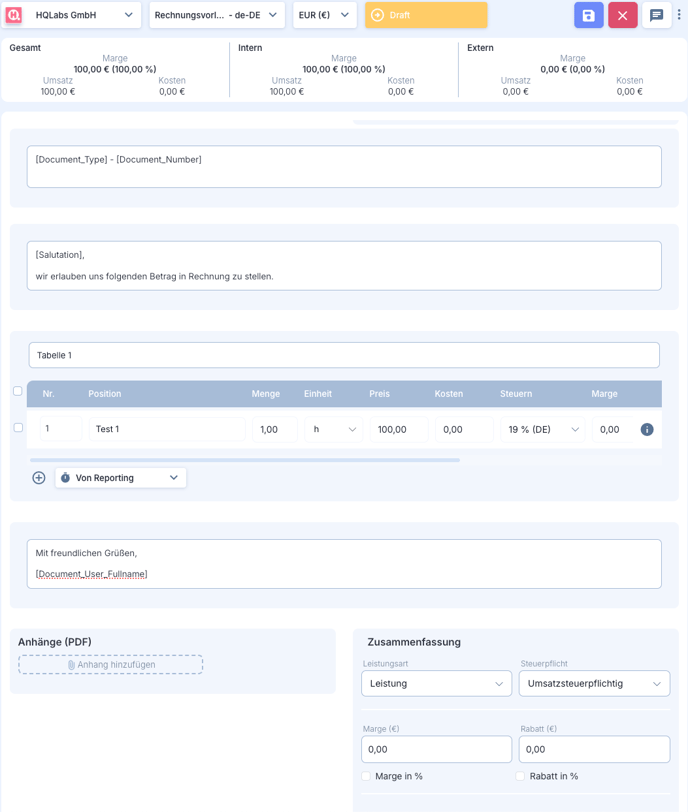Check the row 1 position checkbox
Image resolution: width=688 pixels, height=812 pixels.
(x=18, y=428)
